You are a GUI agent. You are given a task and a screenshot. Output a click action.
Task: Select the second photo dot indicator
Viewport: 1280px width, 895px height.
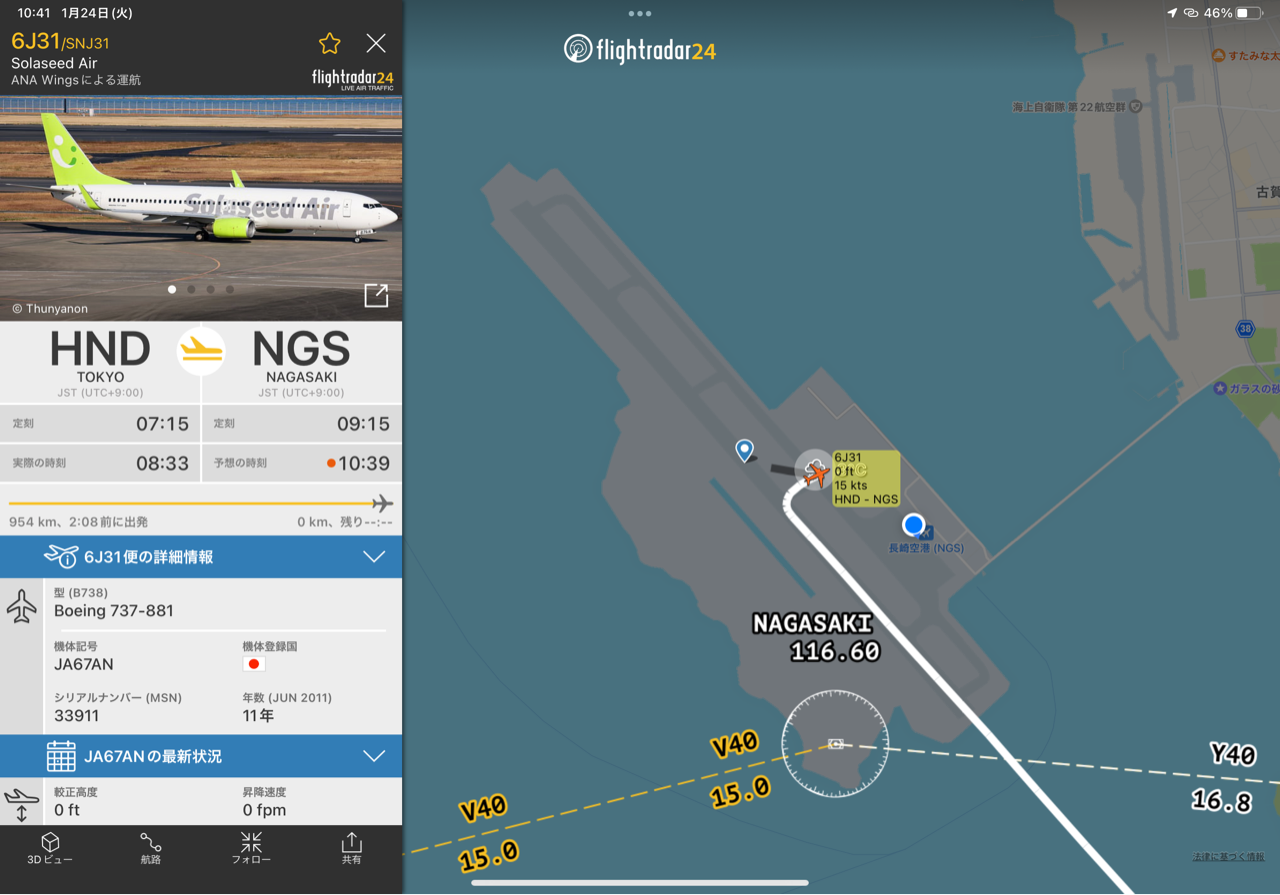[191, 290]
